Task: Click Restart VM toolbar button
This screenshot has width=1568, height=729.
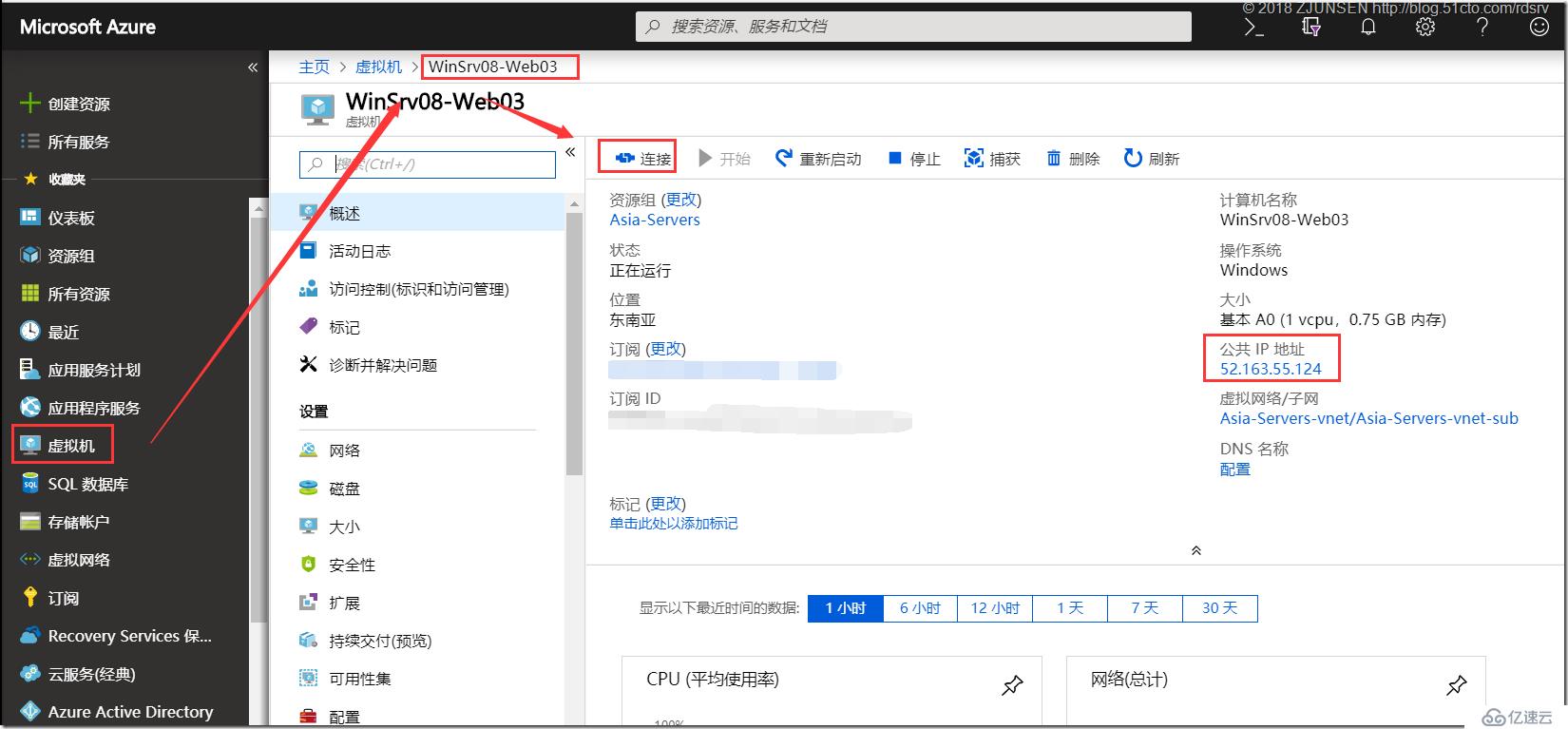Action: (818, 159)
